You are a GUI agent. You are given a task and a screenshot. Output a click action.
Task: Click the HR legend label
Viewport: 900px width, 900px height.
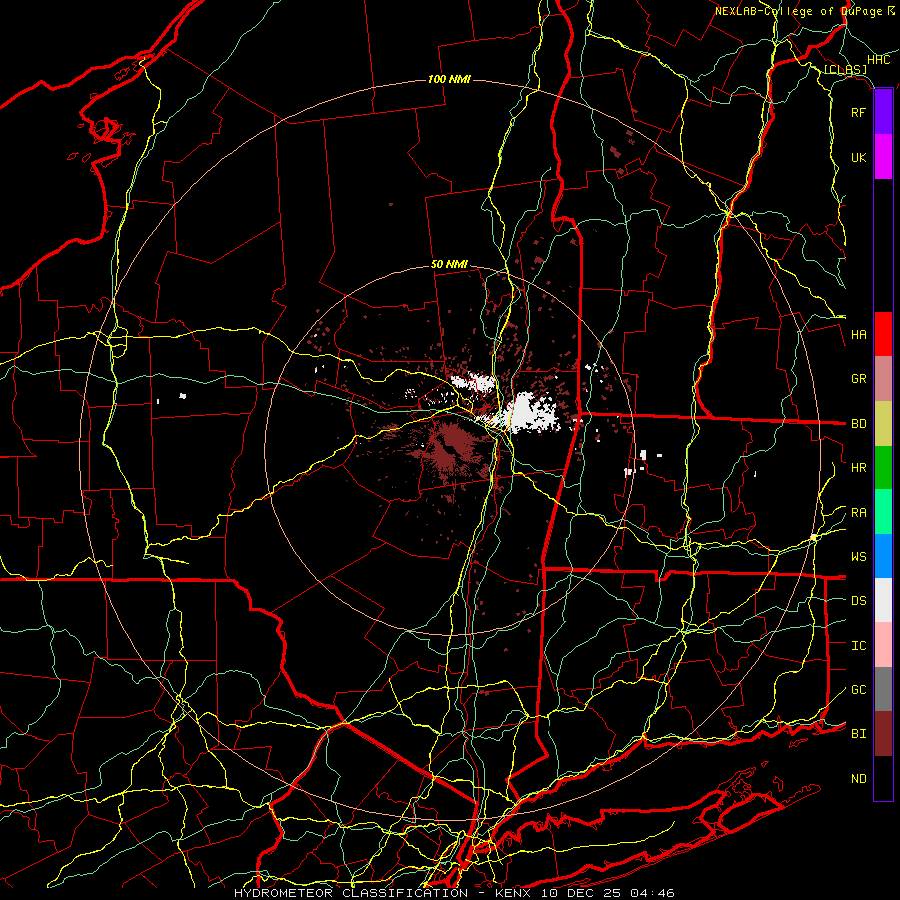point(859,468)
